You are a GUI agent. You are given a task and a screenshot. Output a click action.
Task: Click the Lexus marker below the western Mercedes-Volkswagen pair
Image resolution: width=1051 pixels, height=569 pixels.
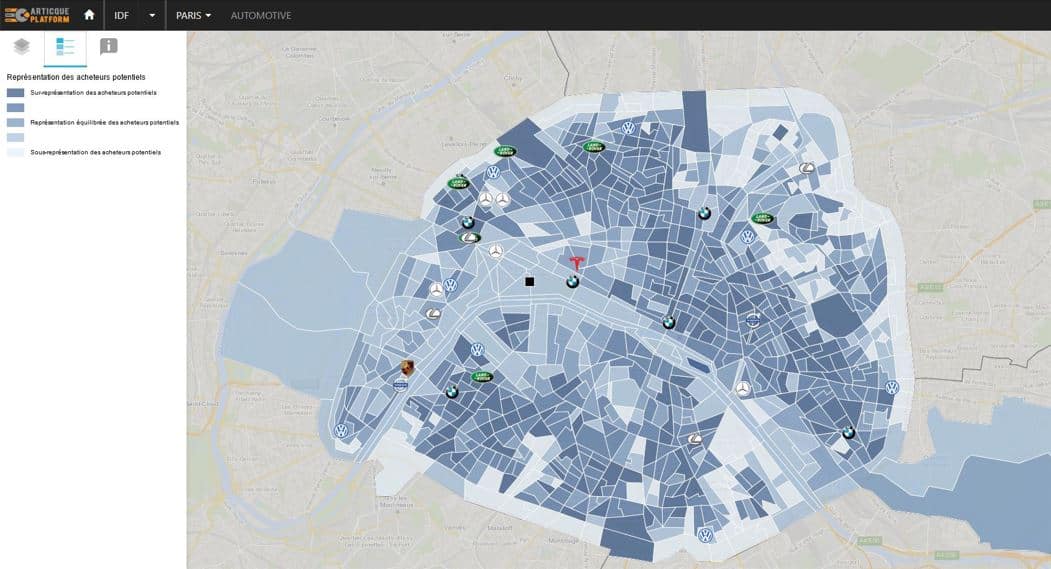coord(433,314)
